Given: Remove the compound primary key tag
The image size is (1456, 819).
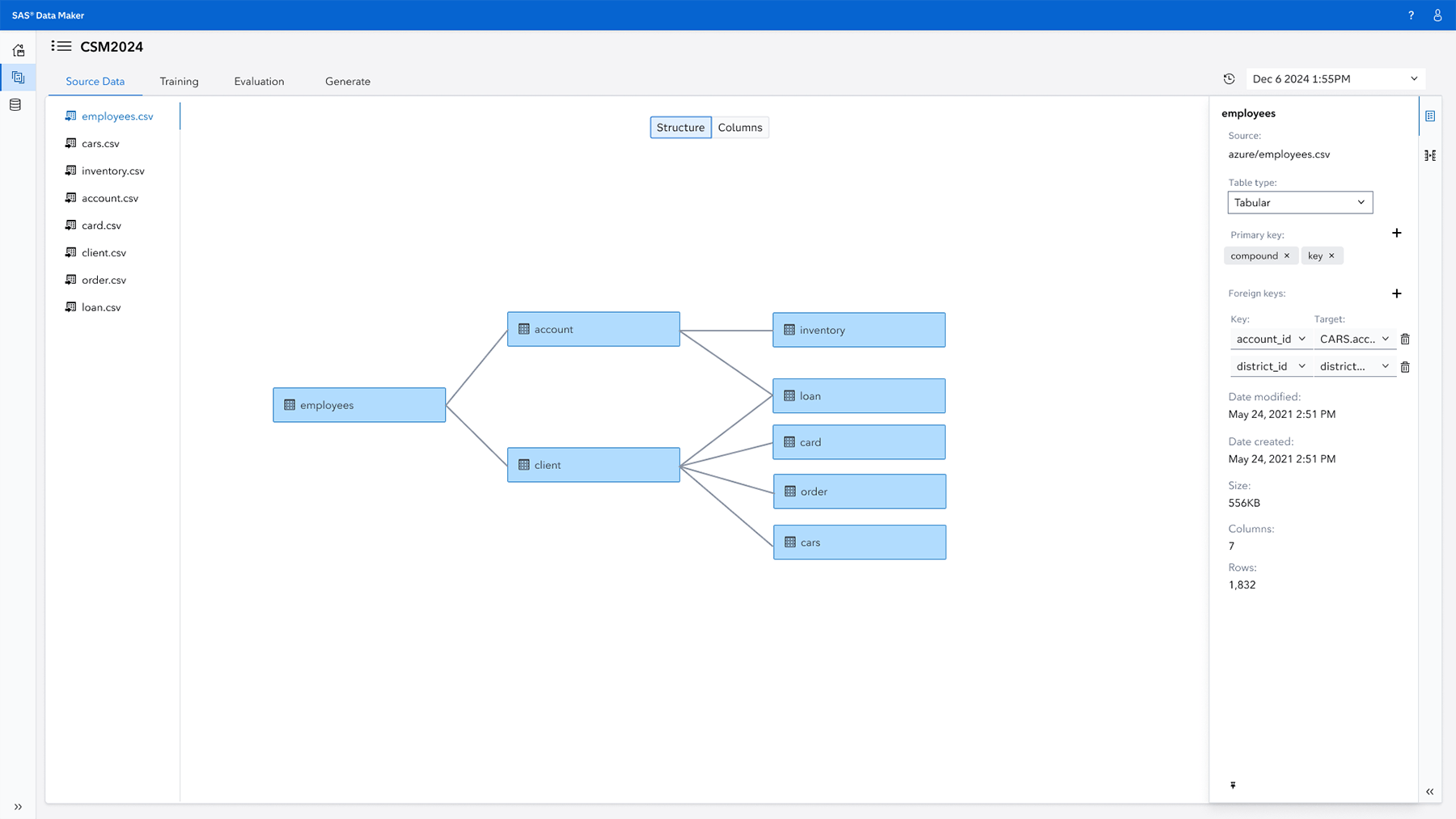Looking at the screenshot, I should coord(1287,255).
